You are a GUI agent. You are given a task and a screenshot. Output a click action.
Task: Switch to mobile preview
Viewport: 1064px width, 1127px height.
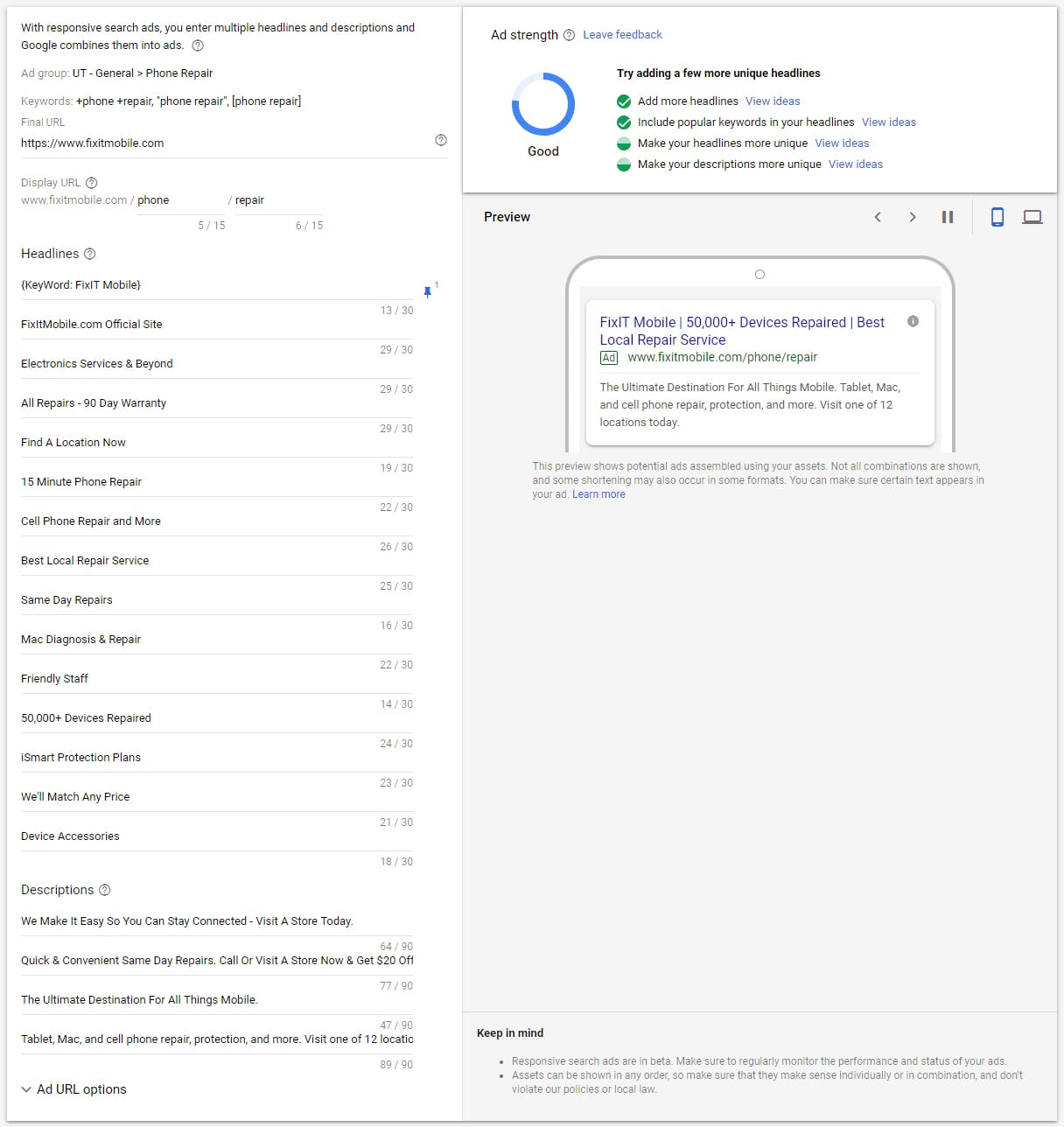997,217
